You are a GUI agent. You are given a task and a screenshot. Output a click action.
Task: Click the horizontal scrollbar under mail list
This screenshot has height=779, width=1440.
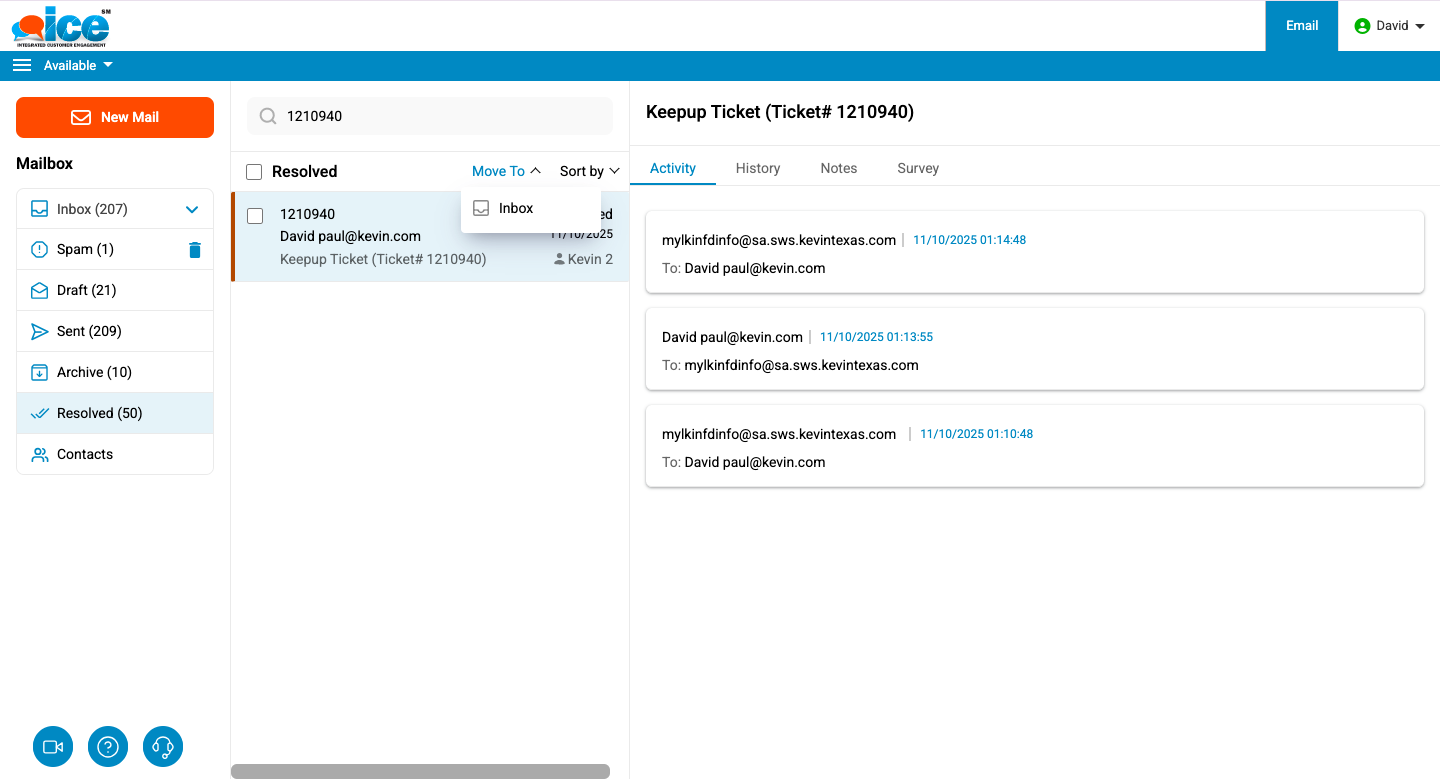420,771
